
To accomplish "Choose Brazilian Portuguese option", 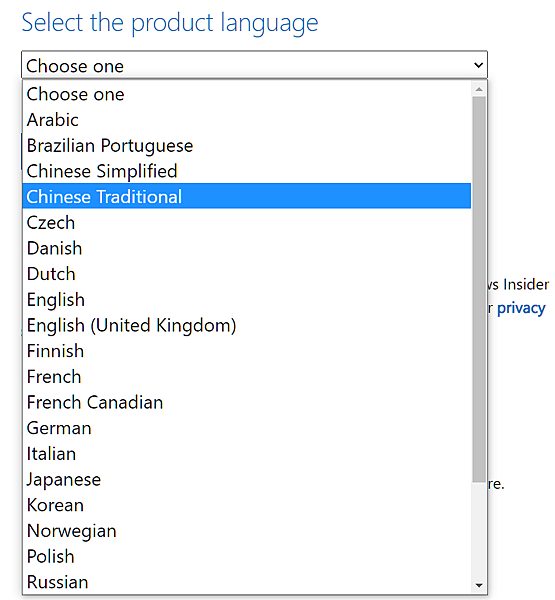I will [x=246, y=145].
